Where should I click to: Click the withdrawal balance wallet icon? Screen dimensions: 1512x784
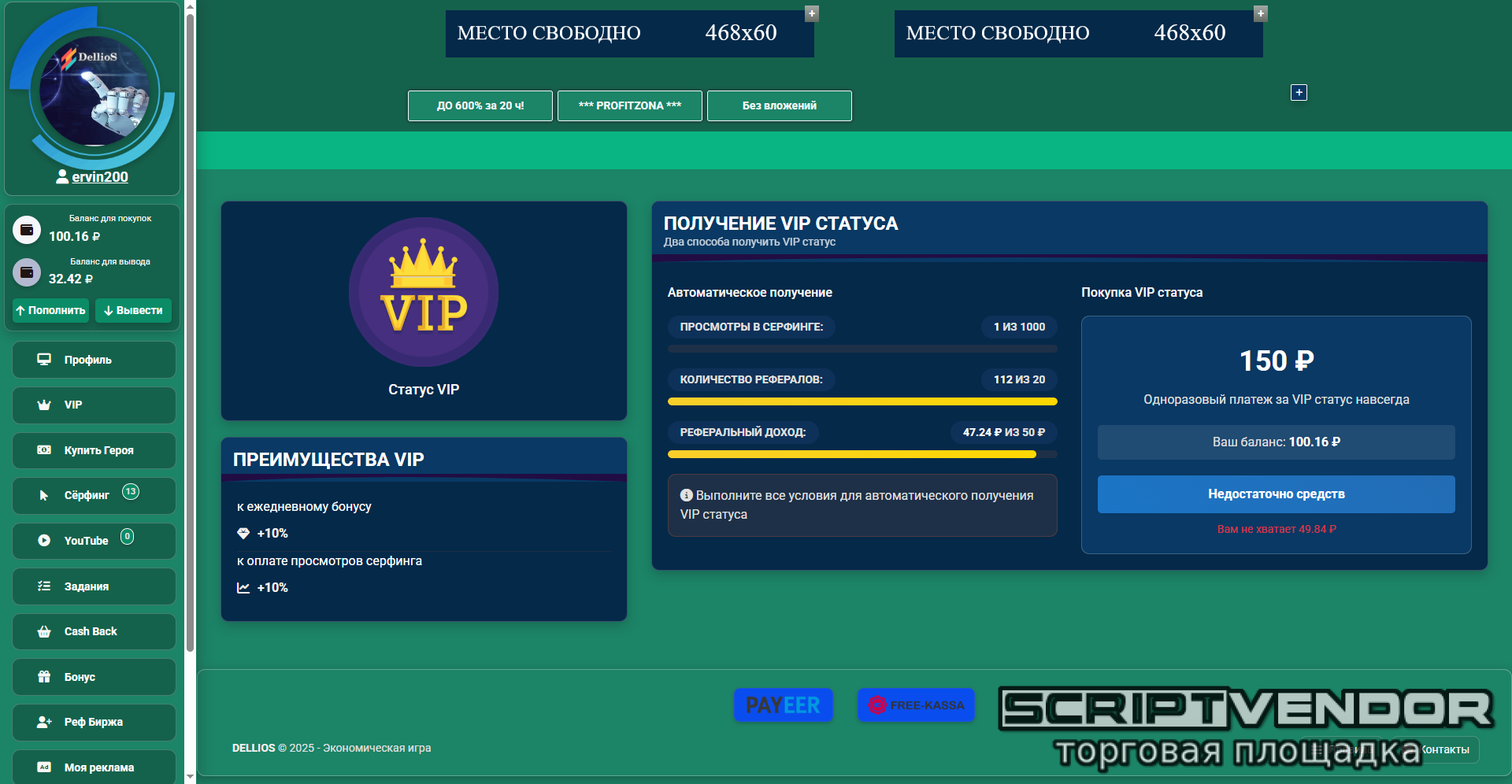[x=27, y=272]
